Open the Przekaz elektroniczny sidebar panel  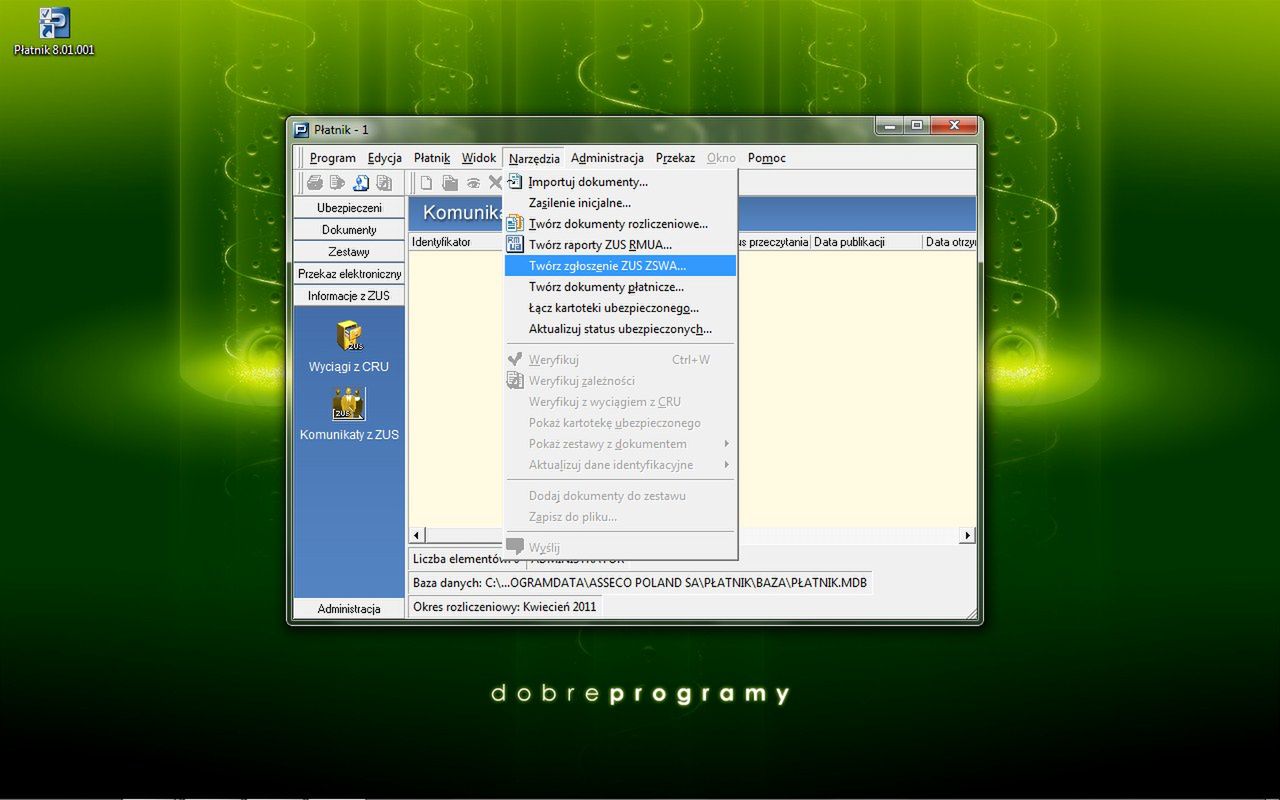point(349,274)
